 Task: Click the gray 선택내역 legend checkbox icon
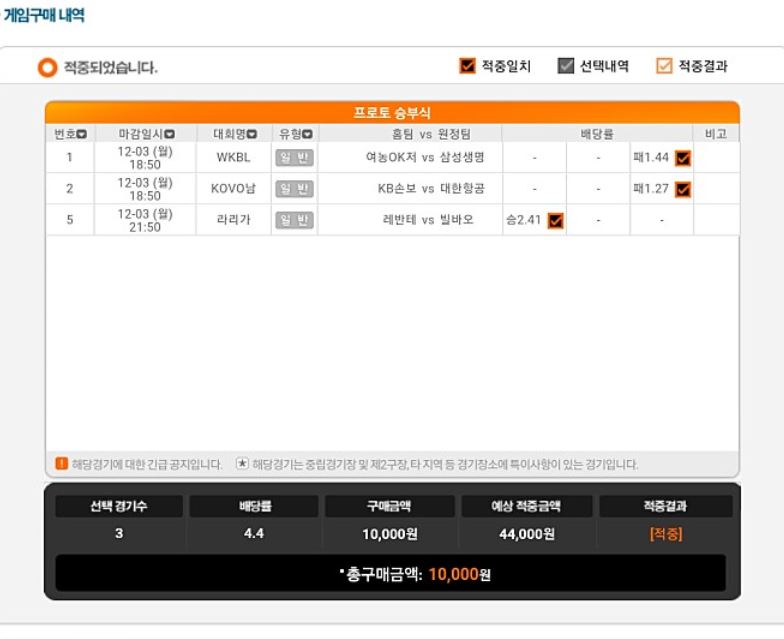click(x=566, y=66)
